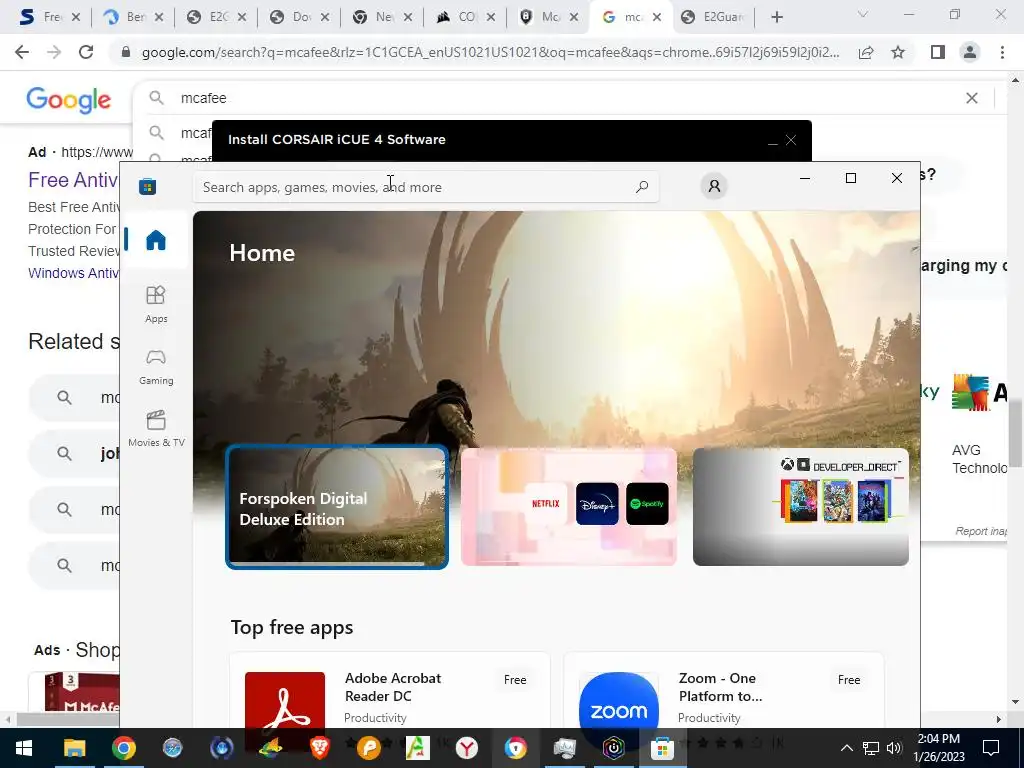This screenshot has width=1024, height=768.
Task: Close the CORSAIR iCUE 4 installer
Action: 791,140
